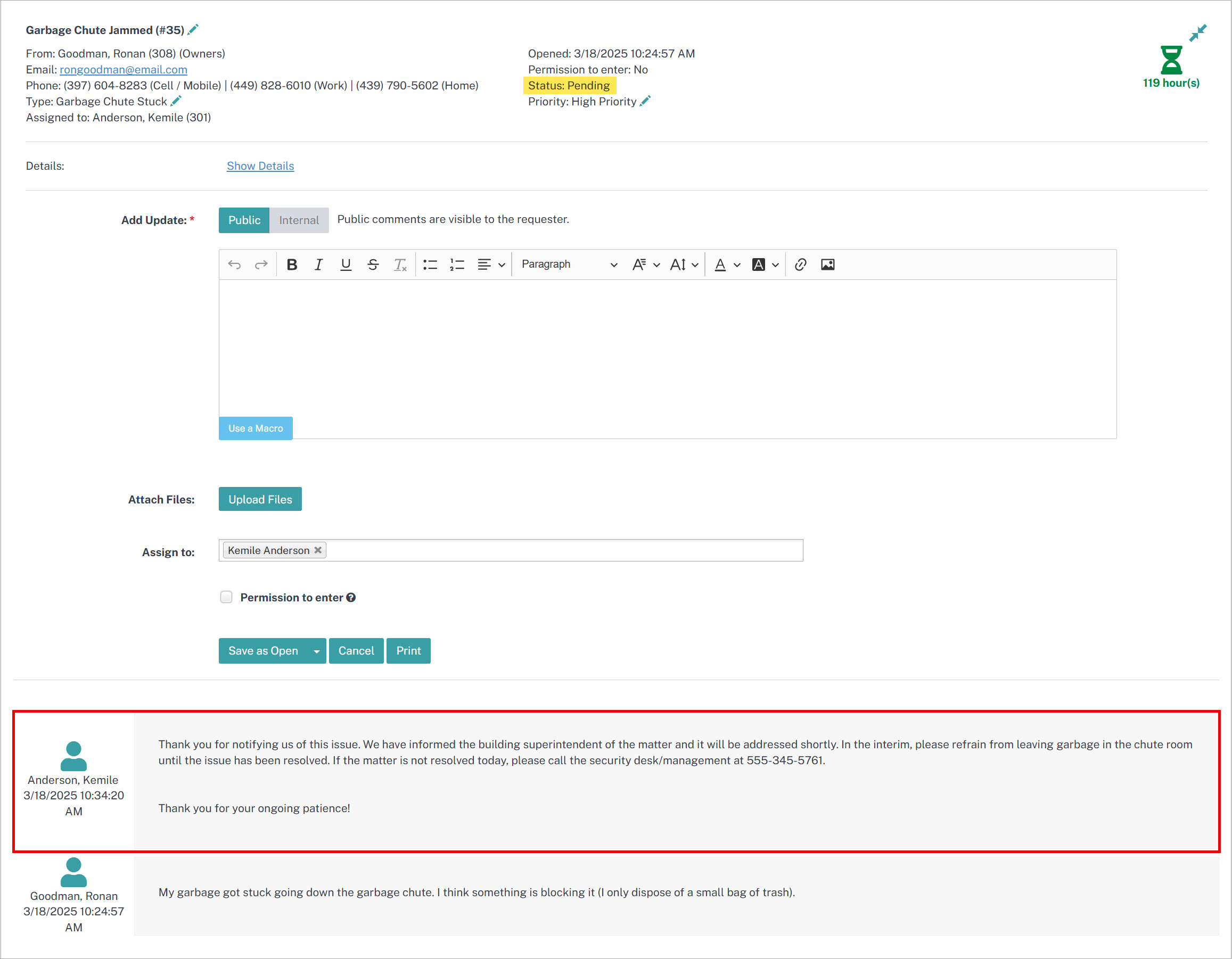
Task: Open email link rongoodman@email.com
Action: [124, 69]
